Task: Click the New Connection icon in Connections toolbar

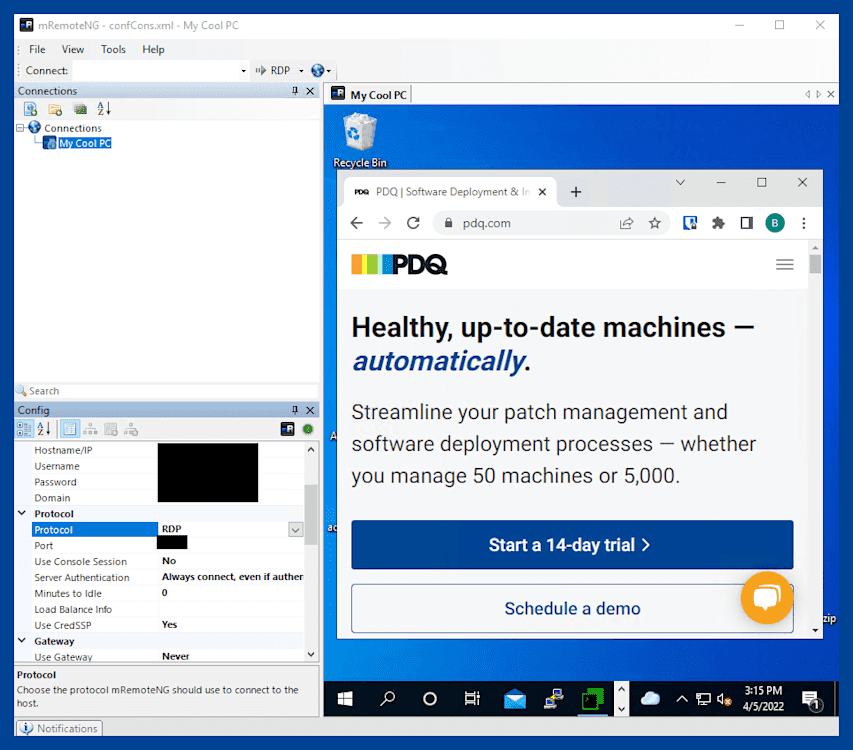Action: pos(30,109)
